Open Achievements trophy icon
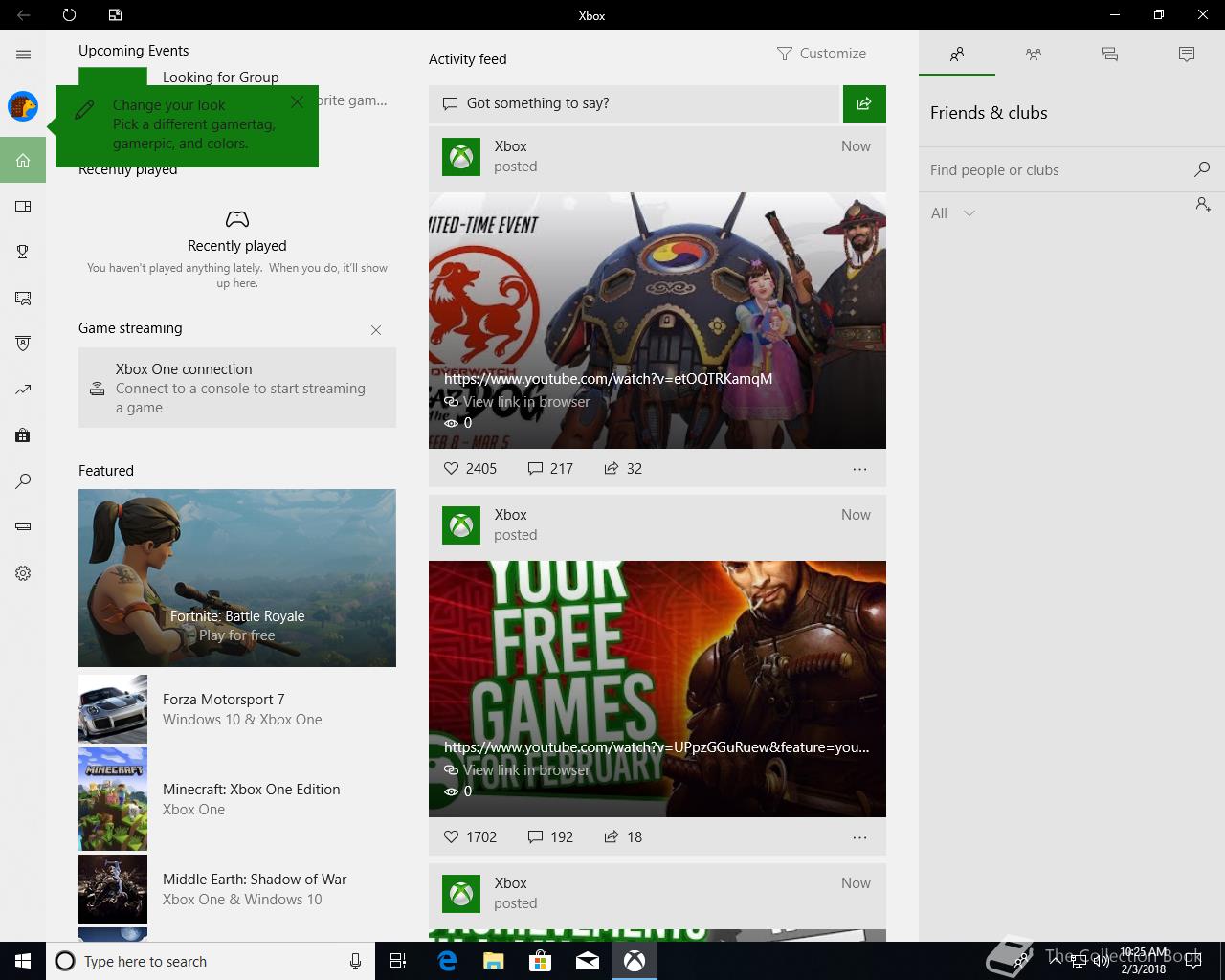The image size is (1225, 980). [x=23, y=252]
